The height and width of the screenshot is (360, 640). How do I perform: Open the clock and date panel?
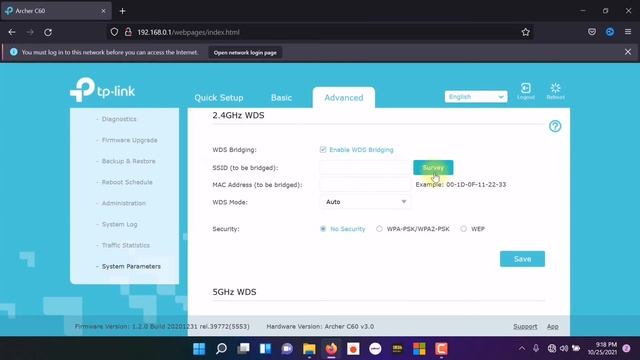(602, 348)
